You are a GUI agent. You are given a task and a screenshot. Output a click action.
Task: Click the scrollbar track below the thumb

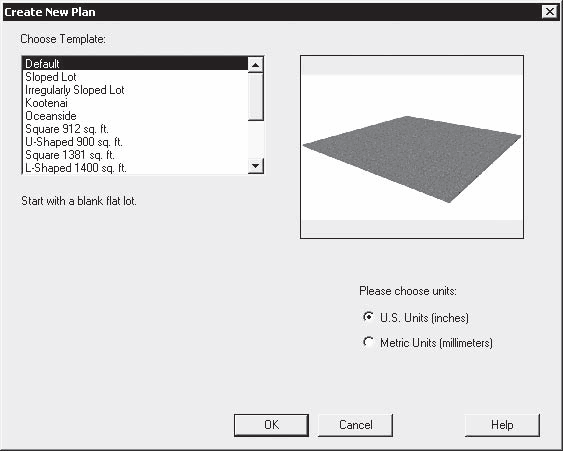pyautogui.click(x=256, y=139)
